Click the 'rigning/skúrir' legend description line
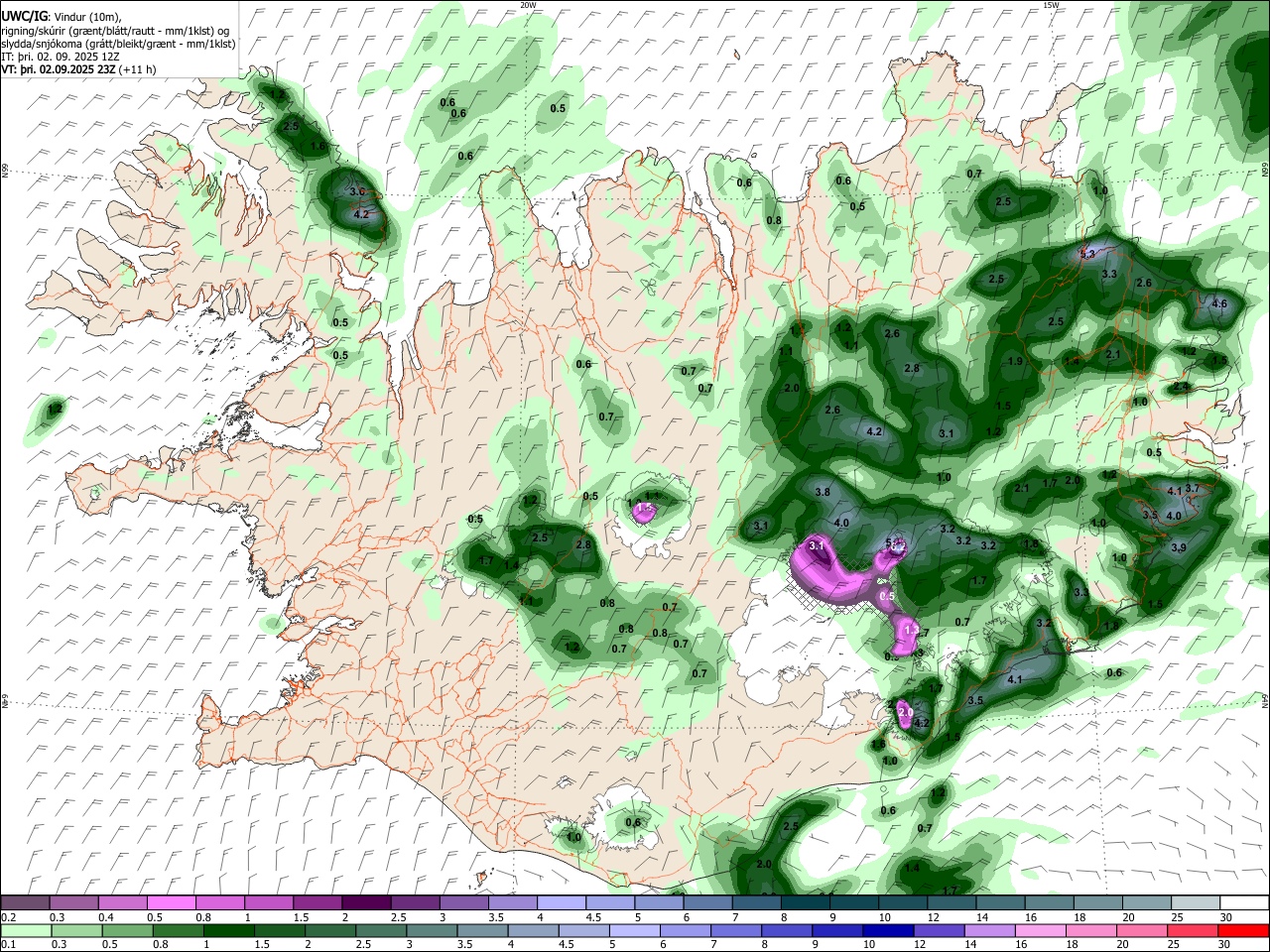This screenshot has width=1270, height=952. click(116, 30)
